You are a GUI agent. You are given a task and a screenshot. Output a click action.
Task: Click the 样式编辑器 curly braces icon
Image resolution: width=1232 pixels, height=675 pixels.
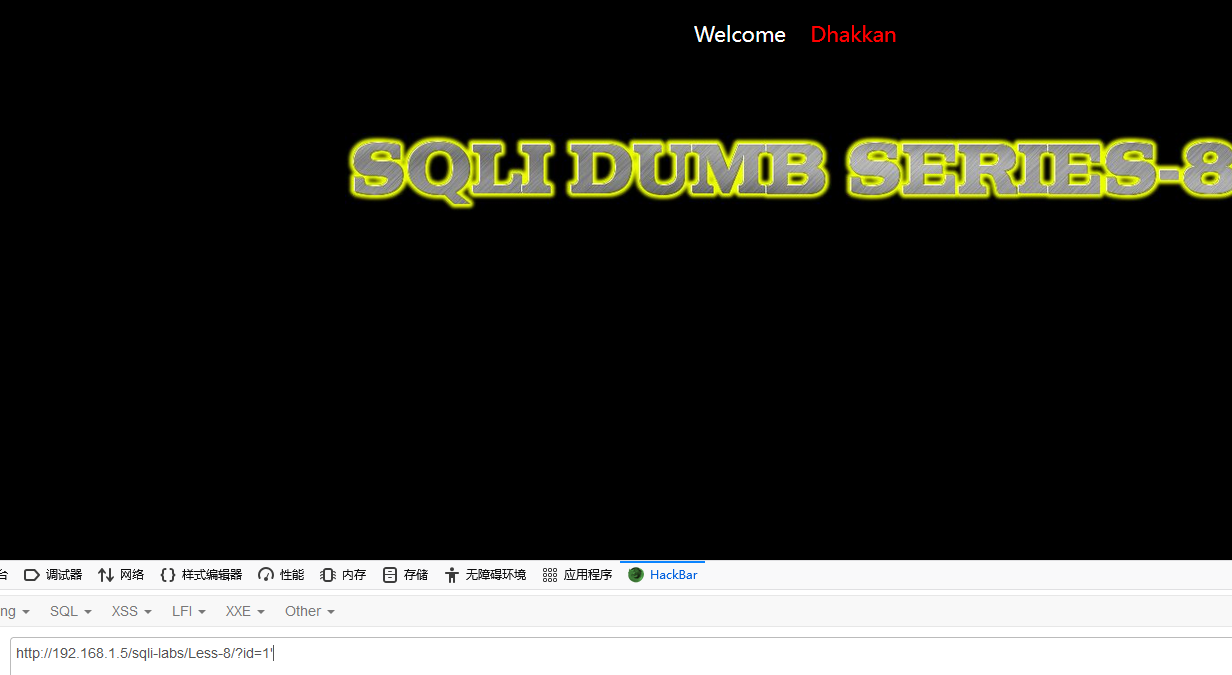[168, 575]
